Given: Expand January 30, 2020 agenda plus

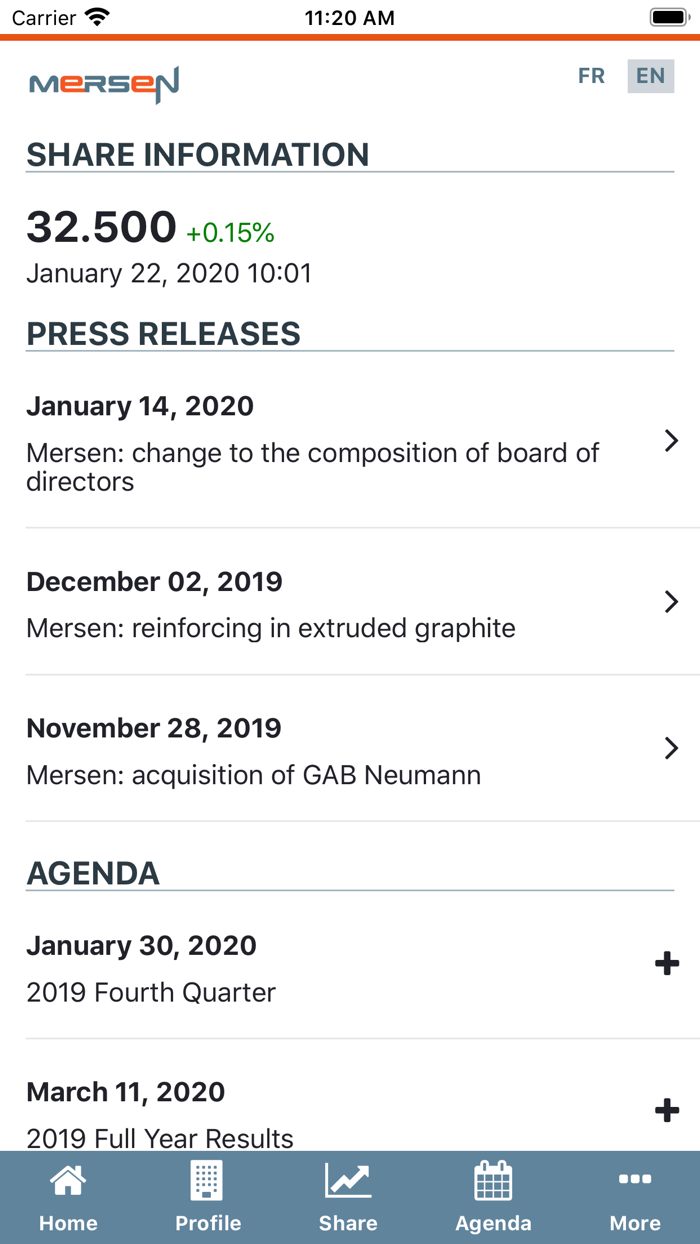Looking at the screenshot, I should pyautogui.click(x=666, y=964).
